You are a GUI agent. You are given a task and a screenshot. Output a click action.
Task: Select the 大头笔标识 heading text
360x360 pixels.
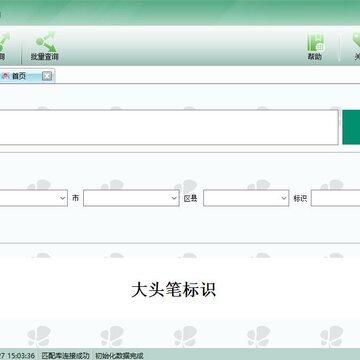click(173, 289)
